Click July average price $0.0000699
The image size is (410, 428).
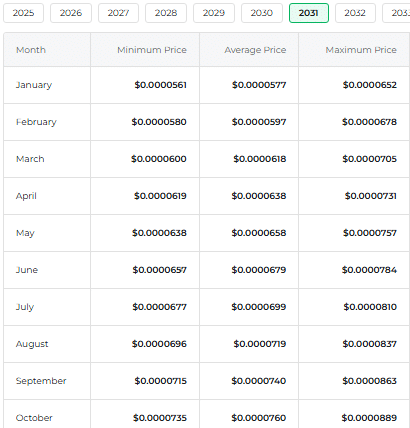[x=259, y=307]
